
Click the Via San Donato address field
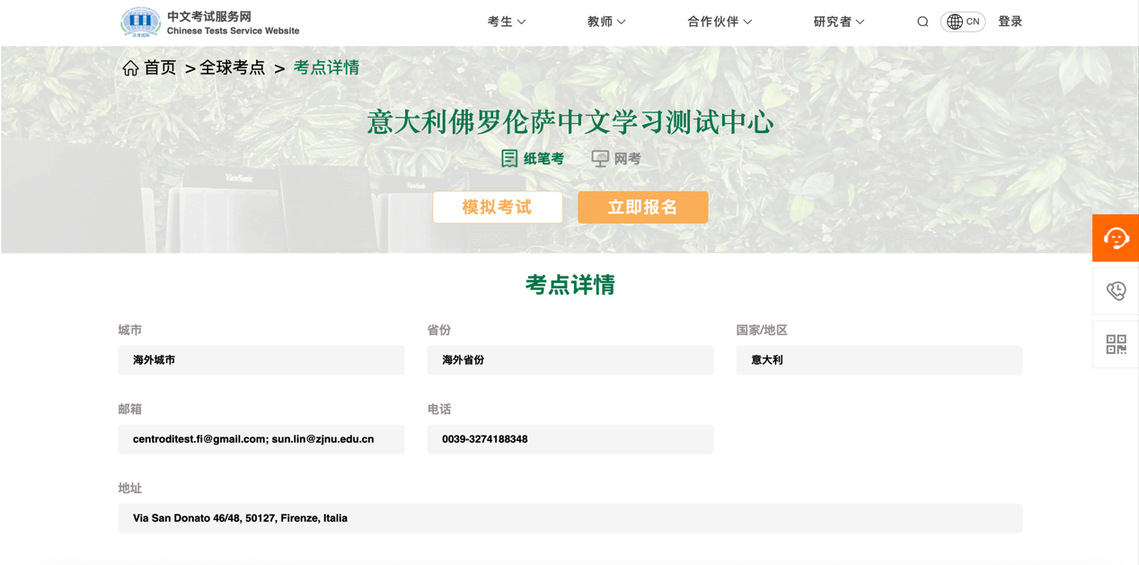coord(570,518)
